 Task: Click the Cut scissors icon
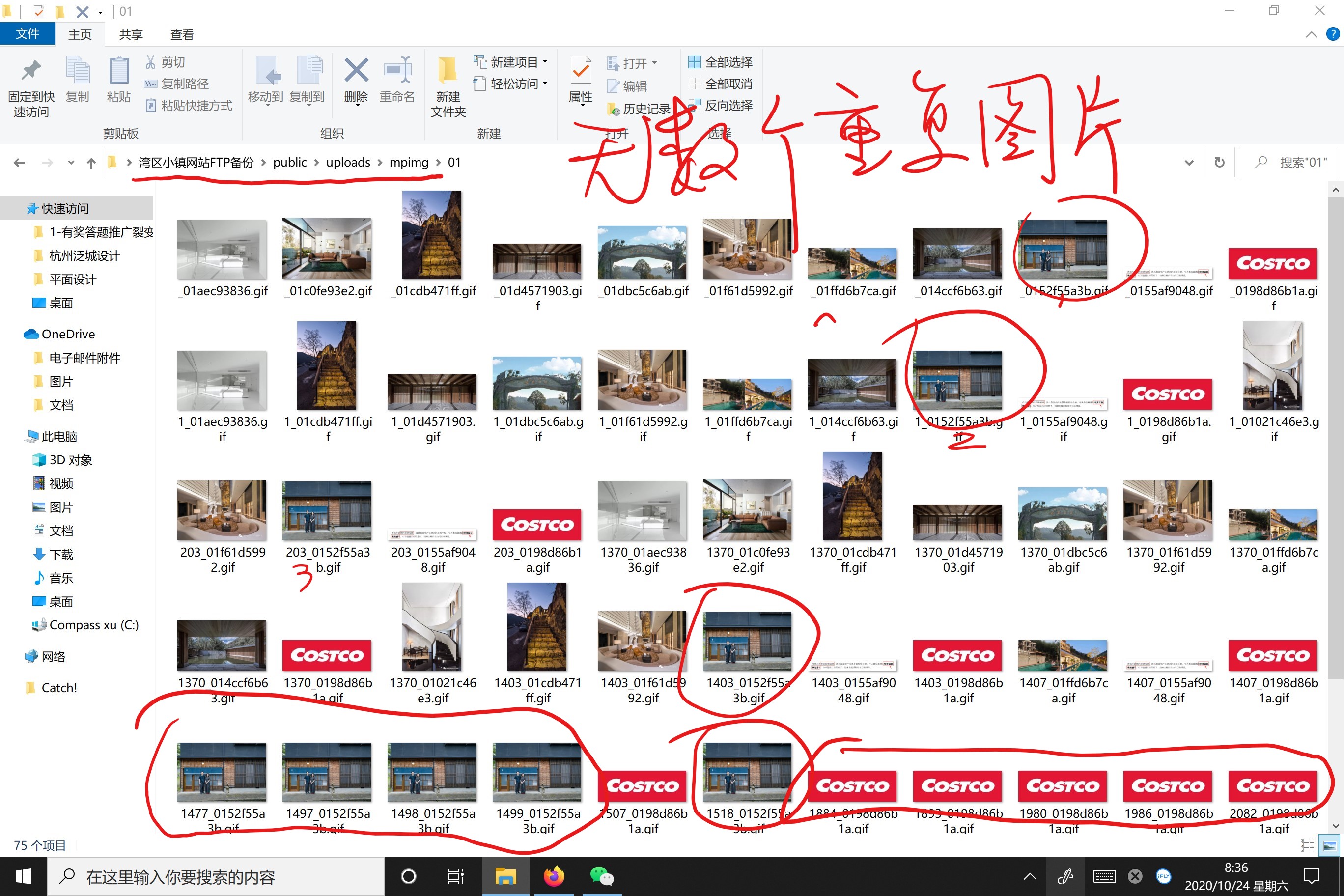tap(150, 62)
